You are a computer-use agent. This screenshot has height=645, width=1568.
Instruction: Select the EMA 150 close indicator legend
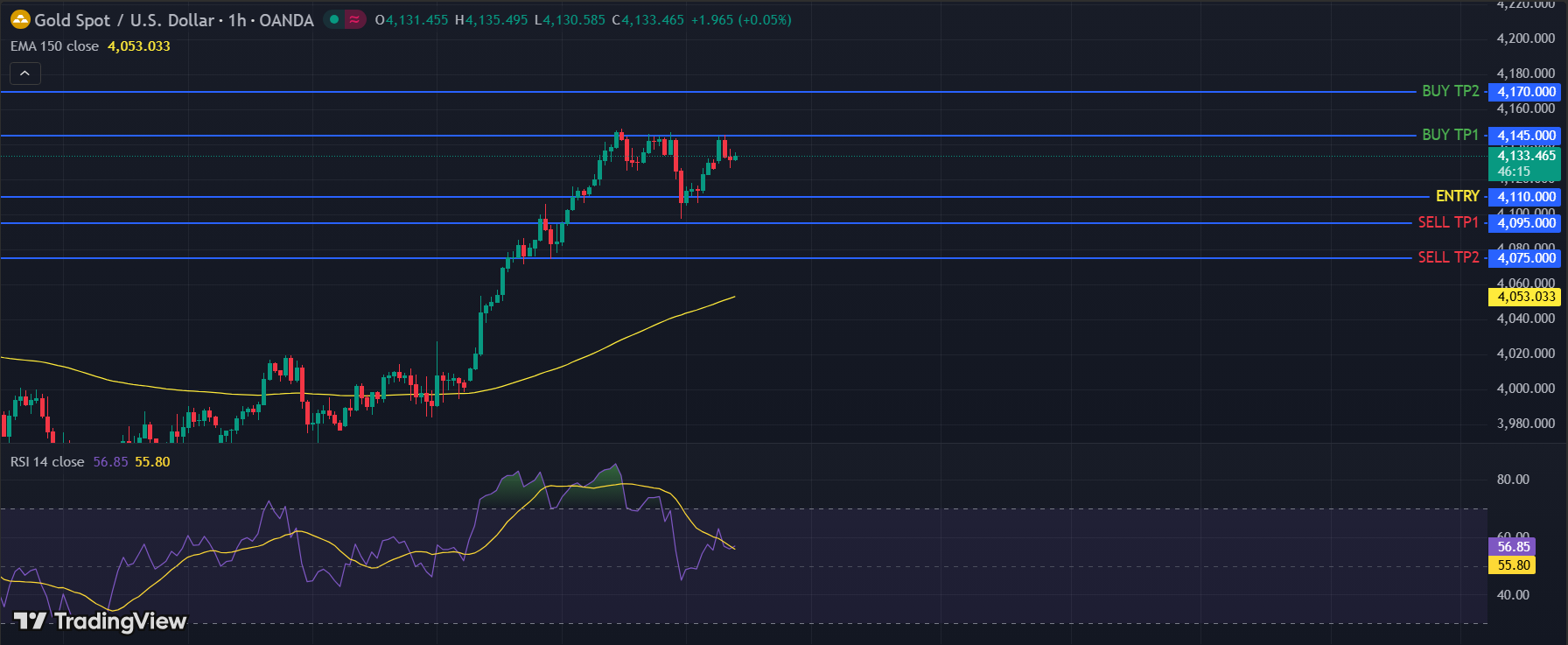tap(54, 46)
